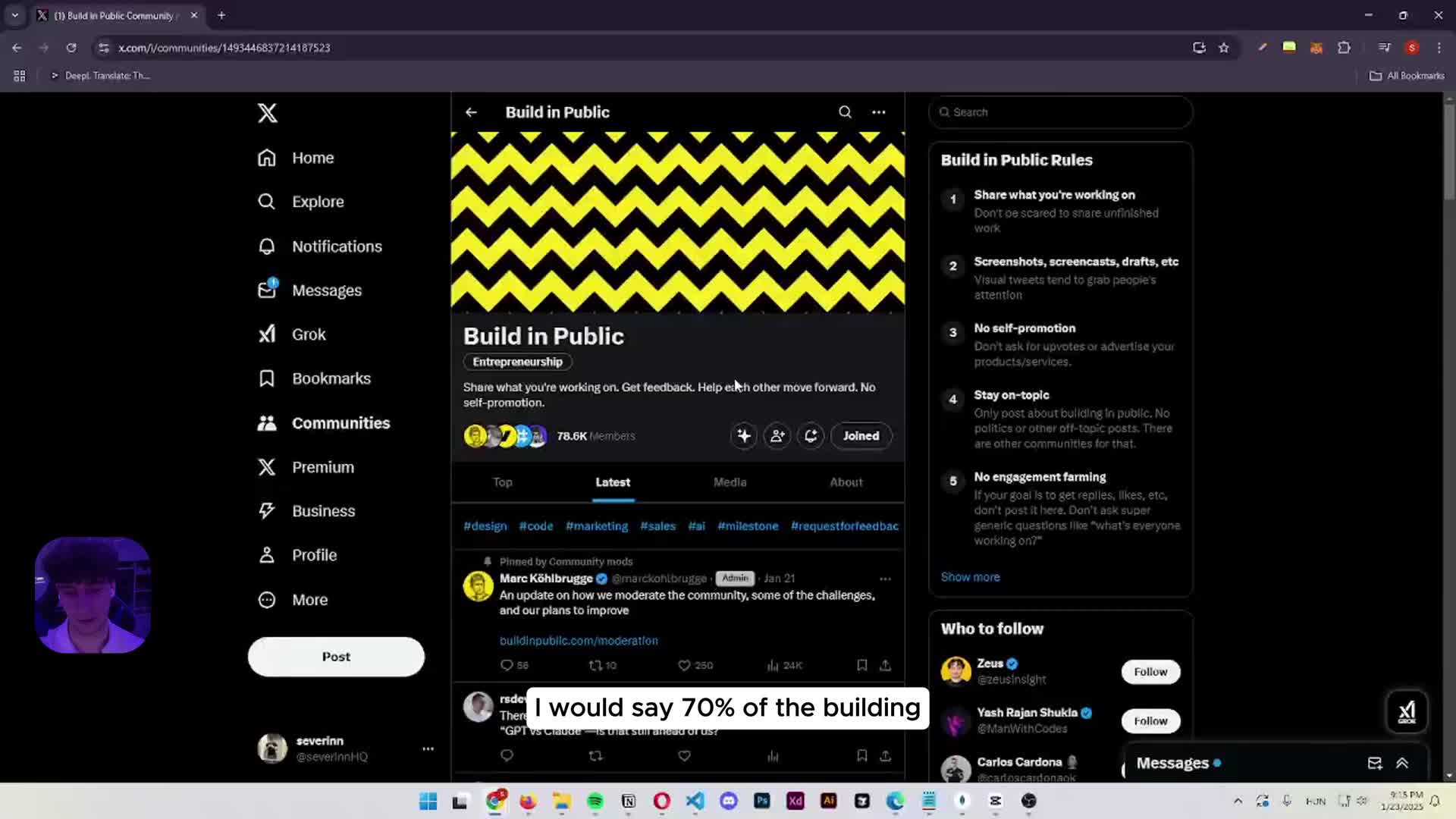Open severinn account menu with three dots
The image size is (1456, 819).
(x=428, y=748)
